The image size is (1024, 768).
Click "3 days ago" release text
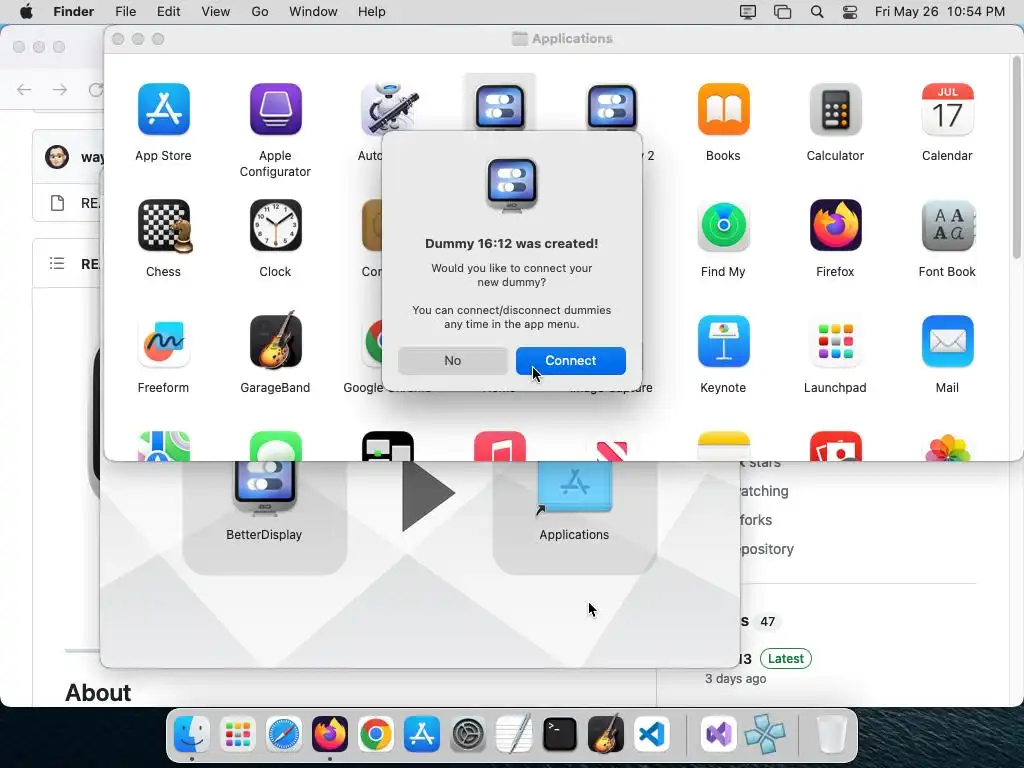point(735,679)
